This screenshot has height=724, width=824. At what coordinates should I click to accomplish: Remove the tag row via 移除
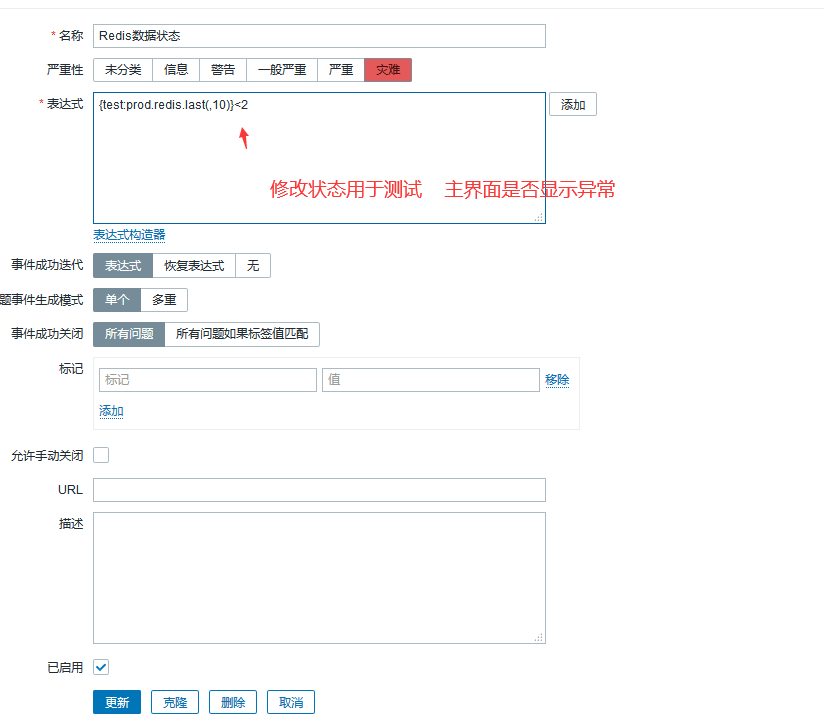557,380
